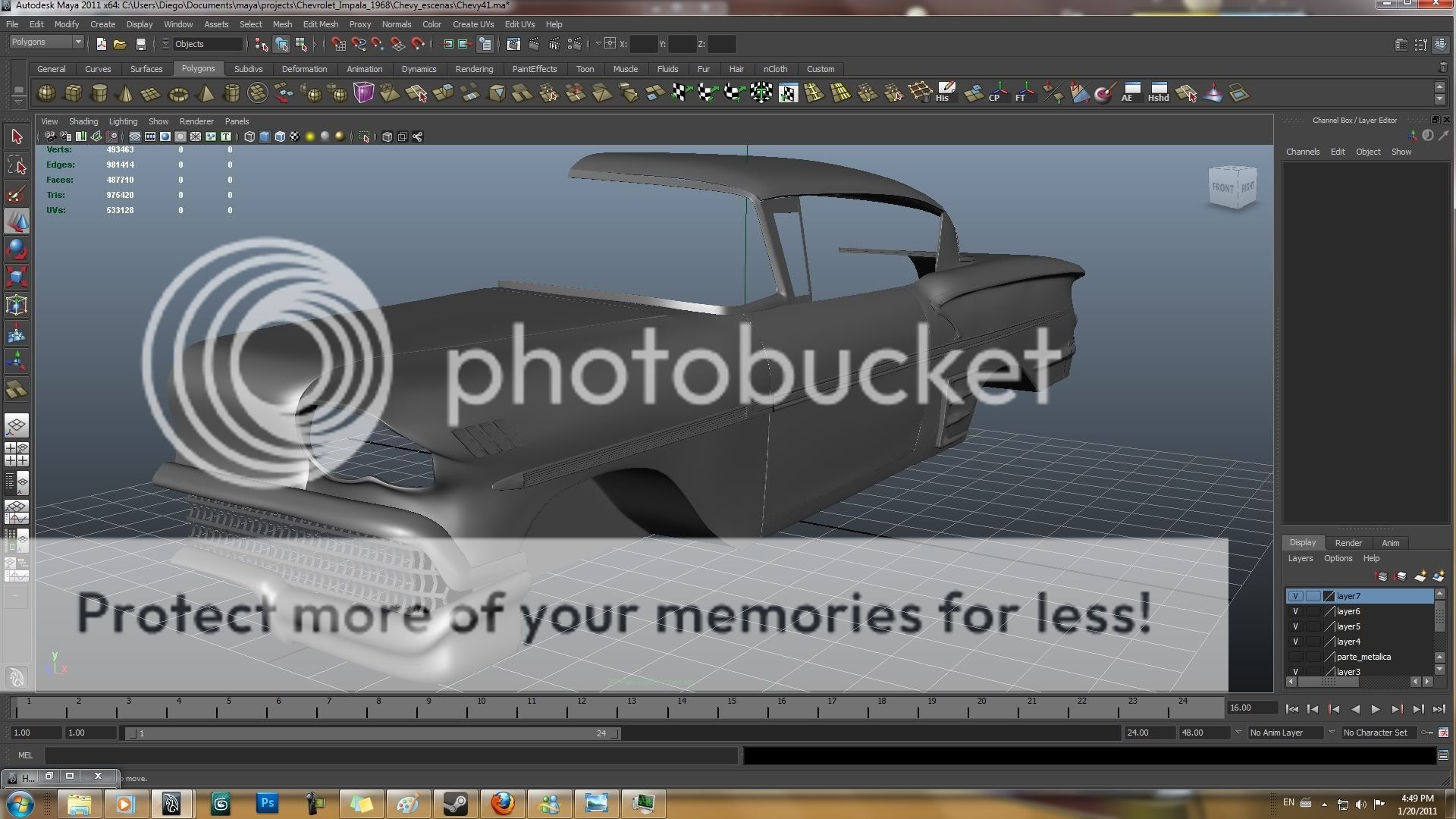Enable snap to points magnet icon
The height and width of the screenshot is (819, 1456).
point(378,44)
